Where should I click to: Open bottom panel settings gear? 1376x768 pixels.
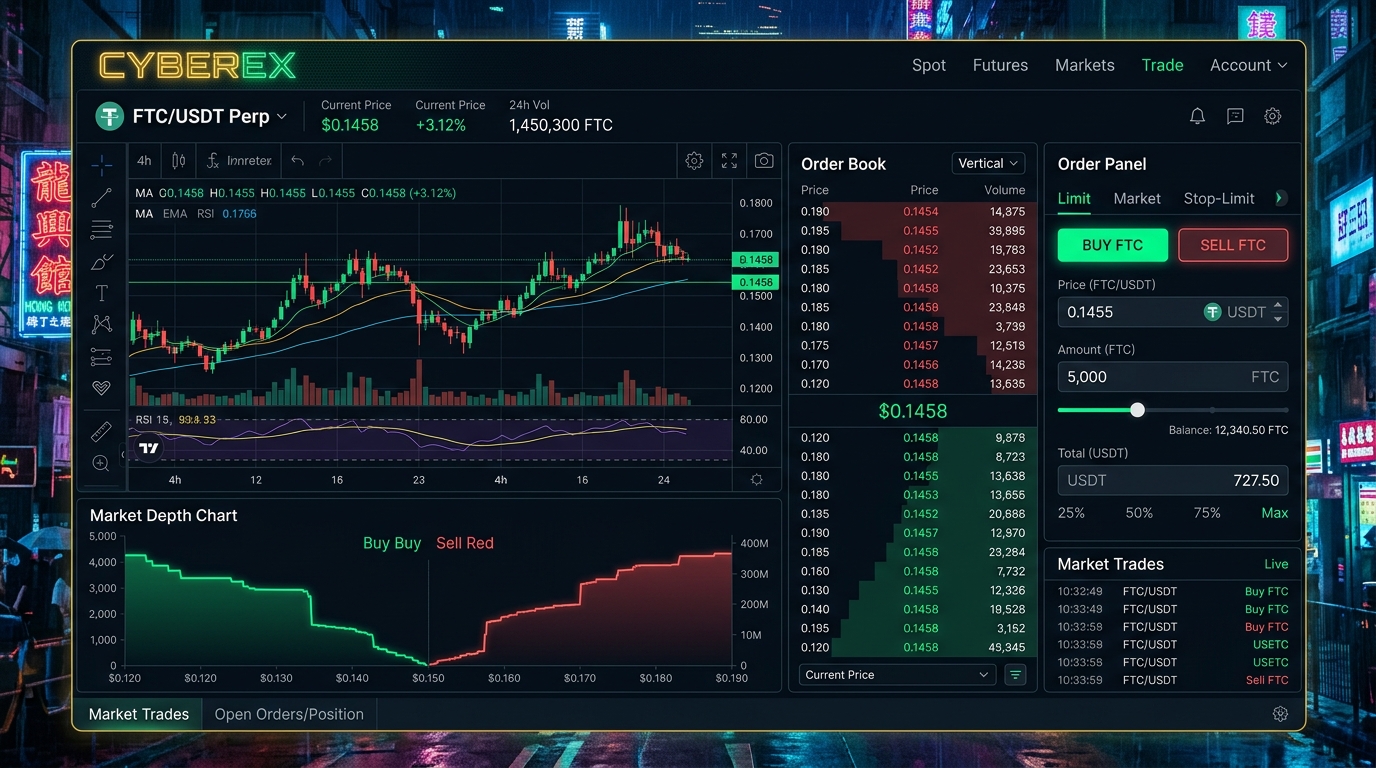1280,714
